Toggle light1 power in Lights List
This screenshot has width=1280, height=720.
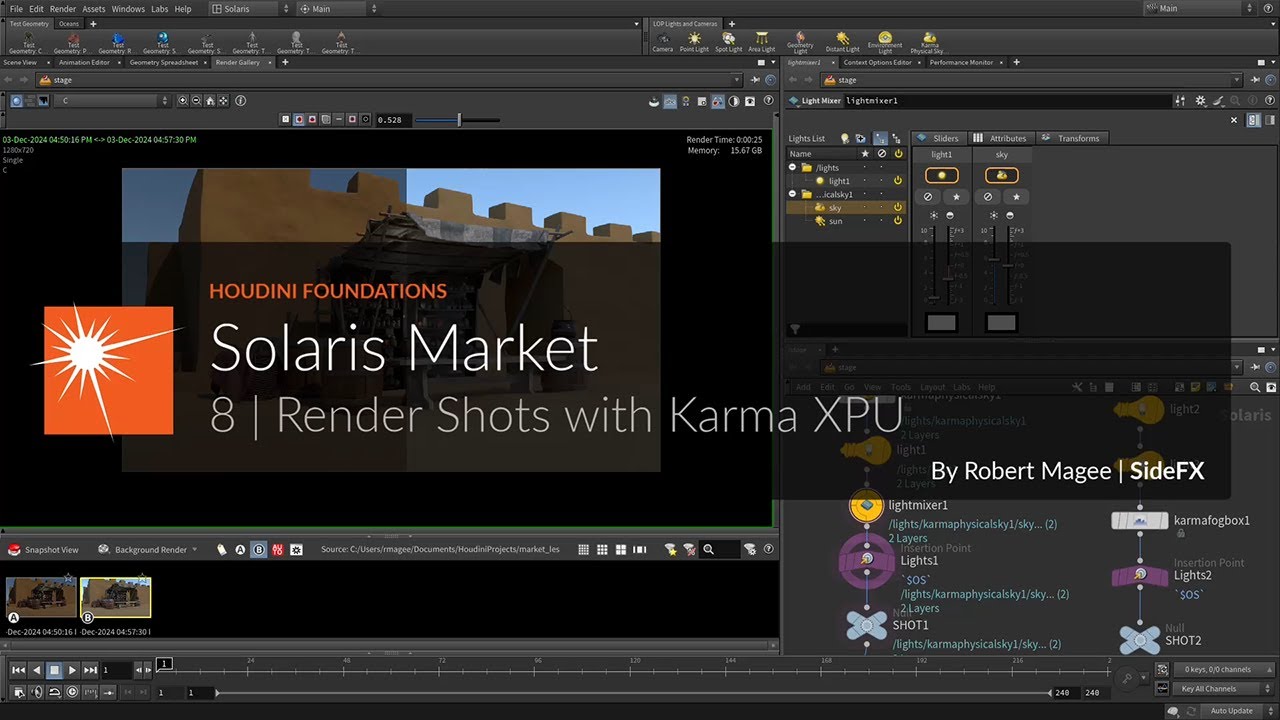pyautogui.click(x=898, y=181)
